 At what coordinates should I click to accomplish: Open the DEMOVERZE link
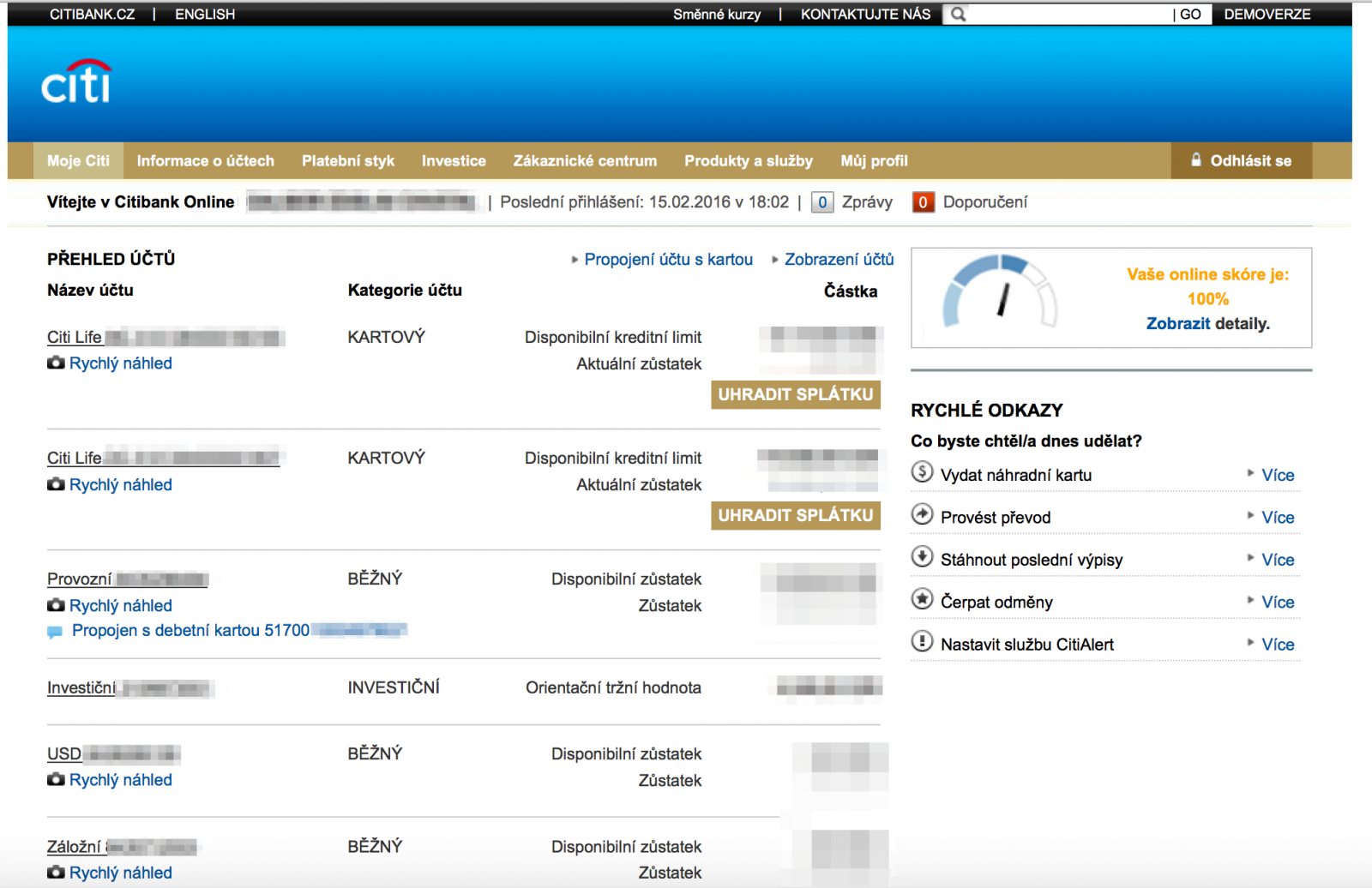pyautogui.click(x=1267, y=15)
